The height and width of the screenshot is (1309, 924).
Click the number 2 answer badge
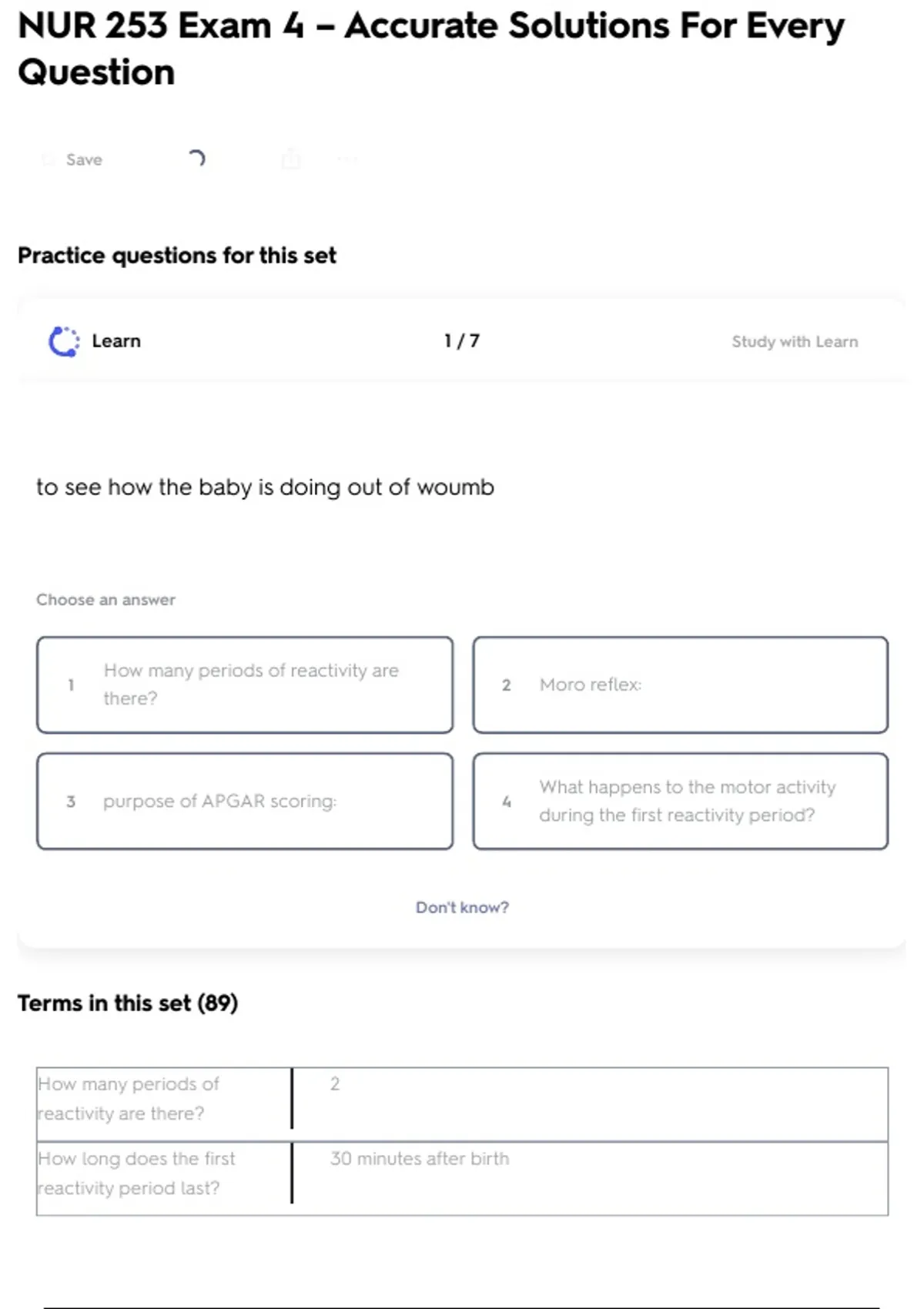click(506, 685)
